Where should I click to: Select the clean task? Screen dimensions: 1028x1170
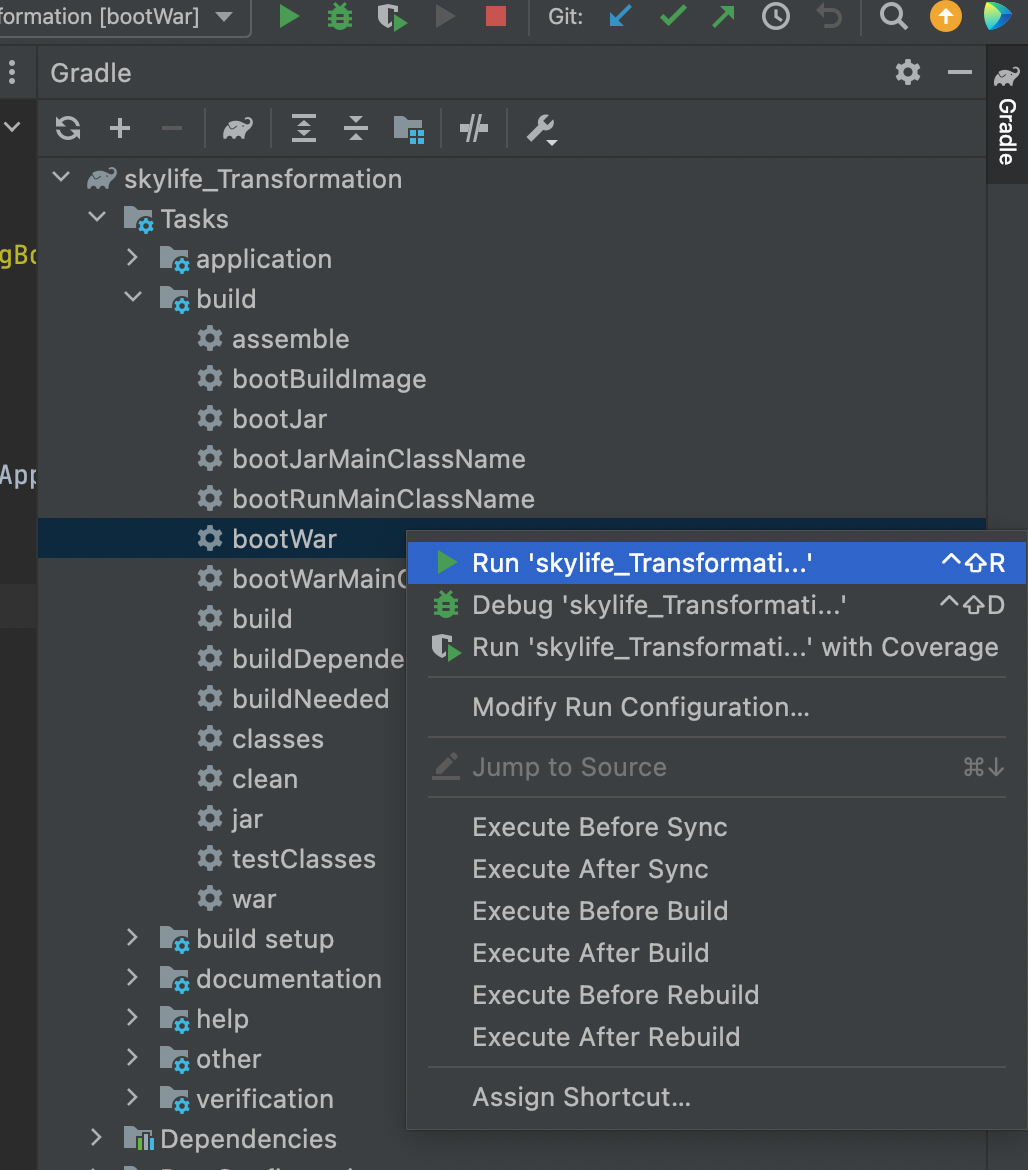(x=265, y=779)
